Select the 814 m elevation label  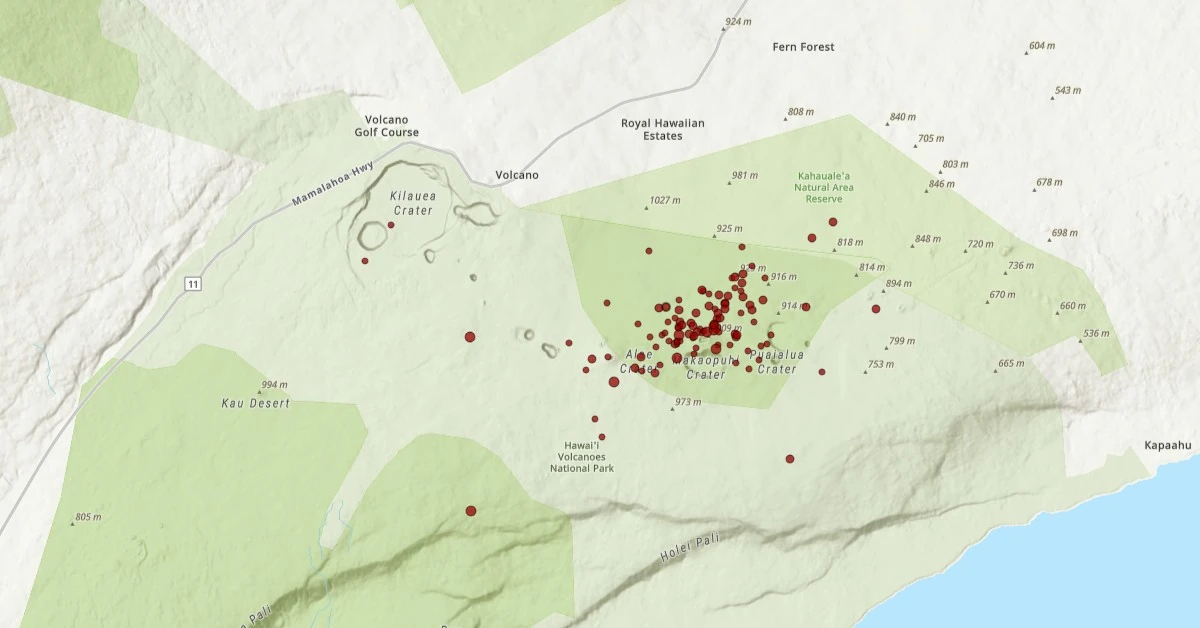point(872,268)
